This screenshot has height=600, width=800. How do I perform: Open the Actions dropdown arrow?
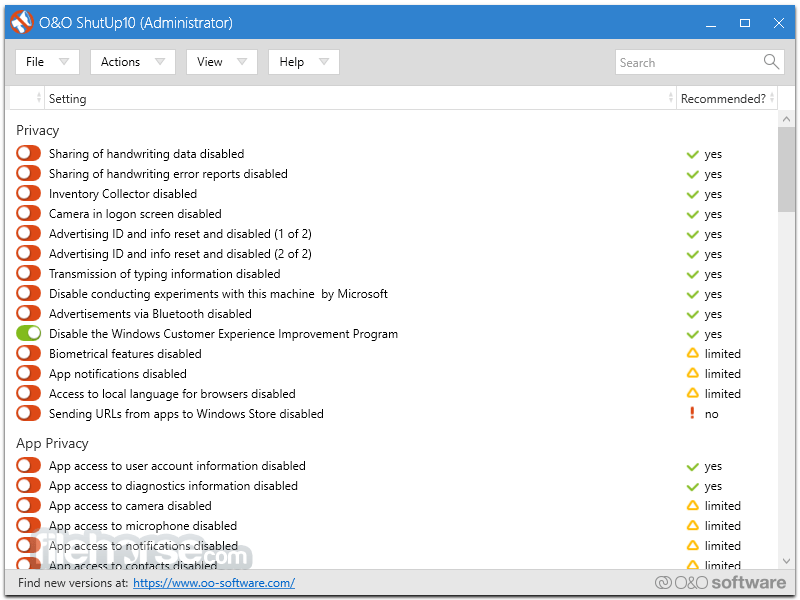click(160, 62)
